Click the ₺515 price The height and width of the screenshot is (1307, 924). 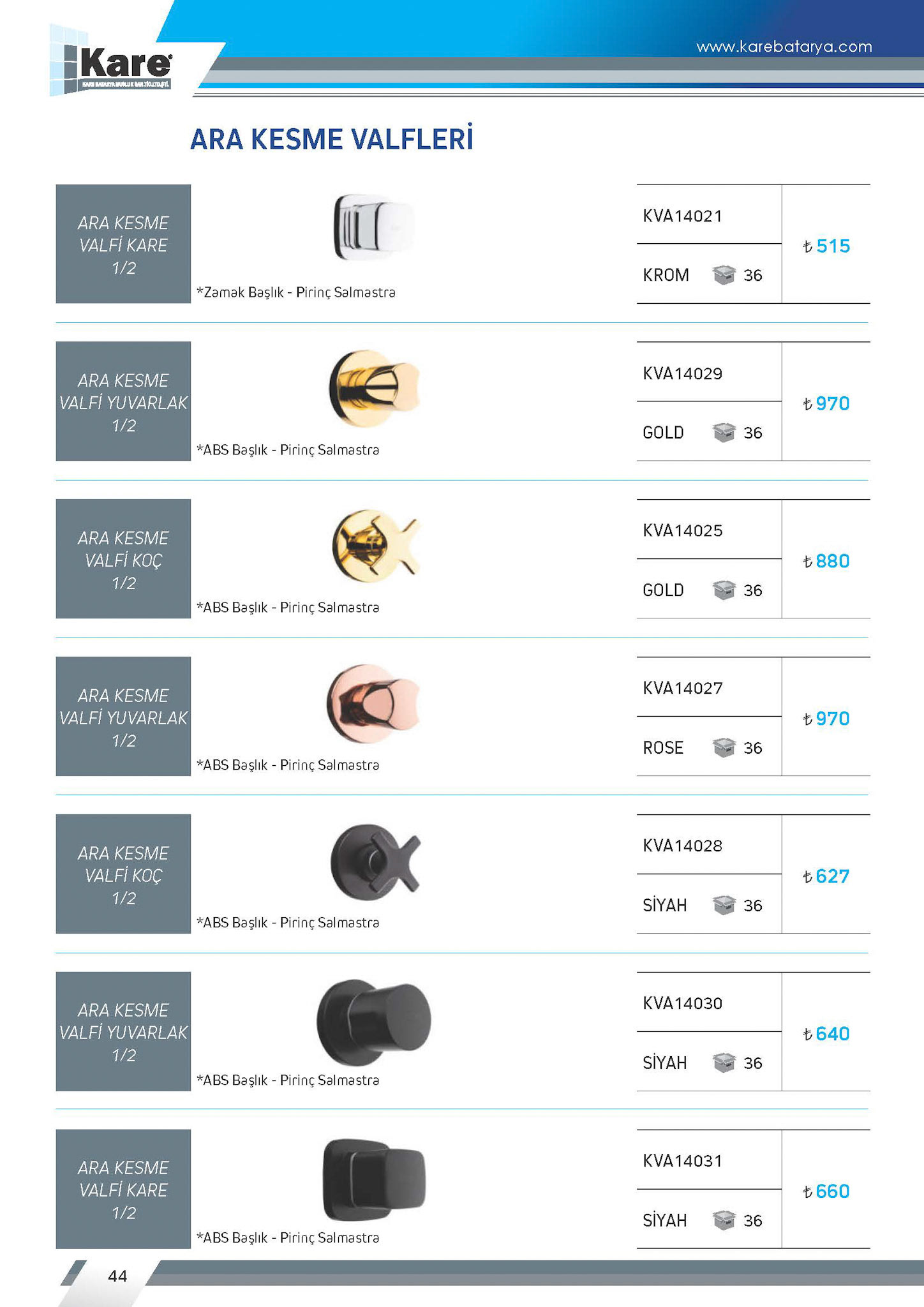click(826, 246)
